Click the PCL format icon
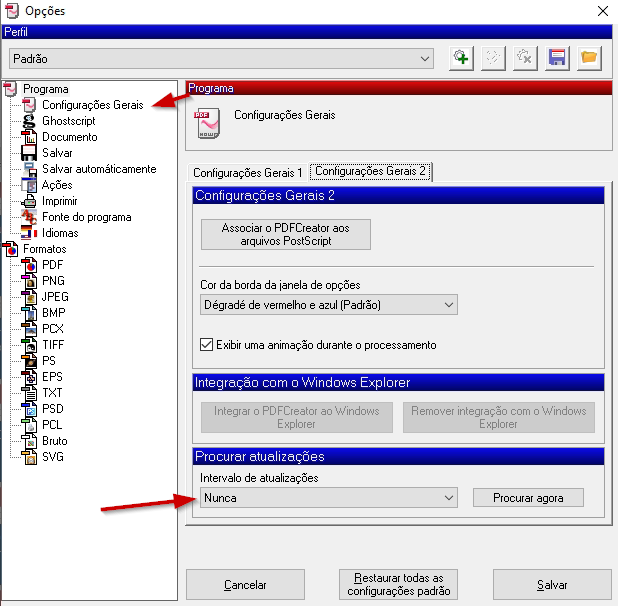 pos(29,425)
